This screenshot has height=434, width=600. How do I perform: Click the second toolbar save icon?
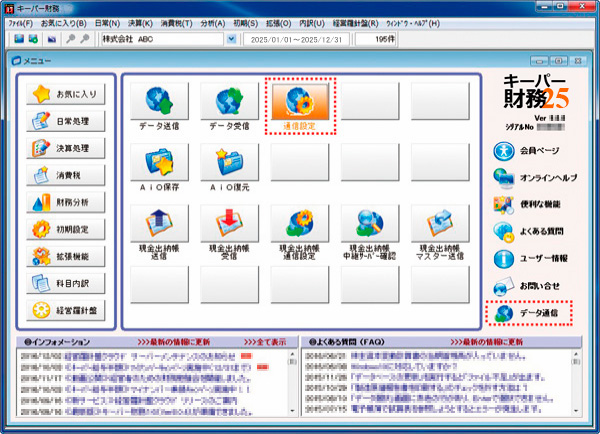(x=34, y=39)
